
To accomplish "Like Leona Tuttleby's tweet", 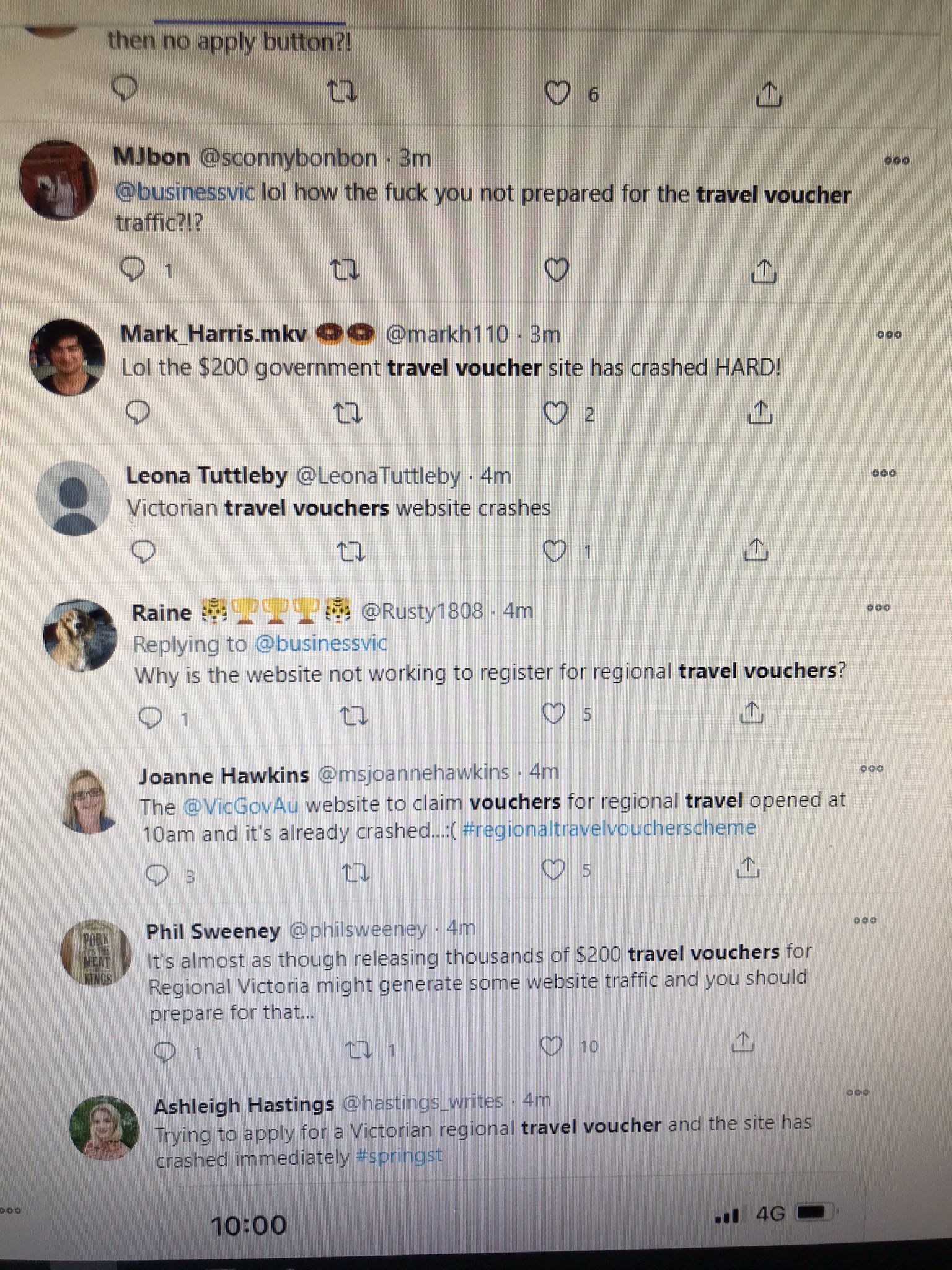I will pyautogui.click(x=554, y=551).
